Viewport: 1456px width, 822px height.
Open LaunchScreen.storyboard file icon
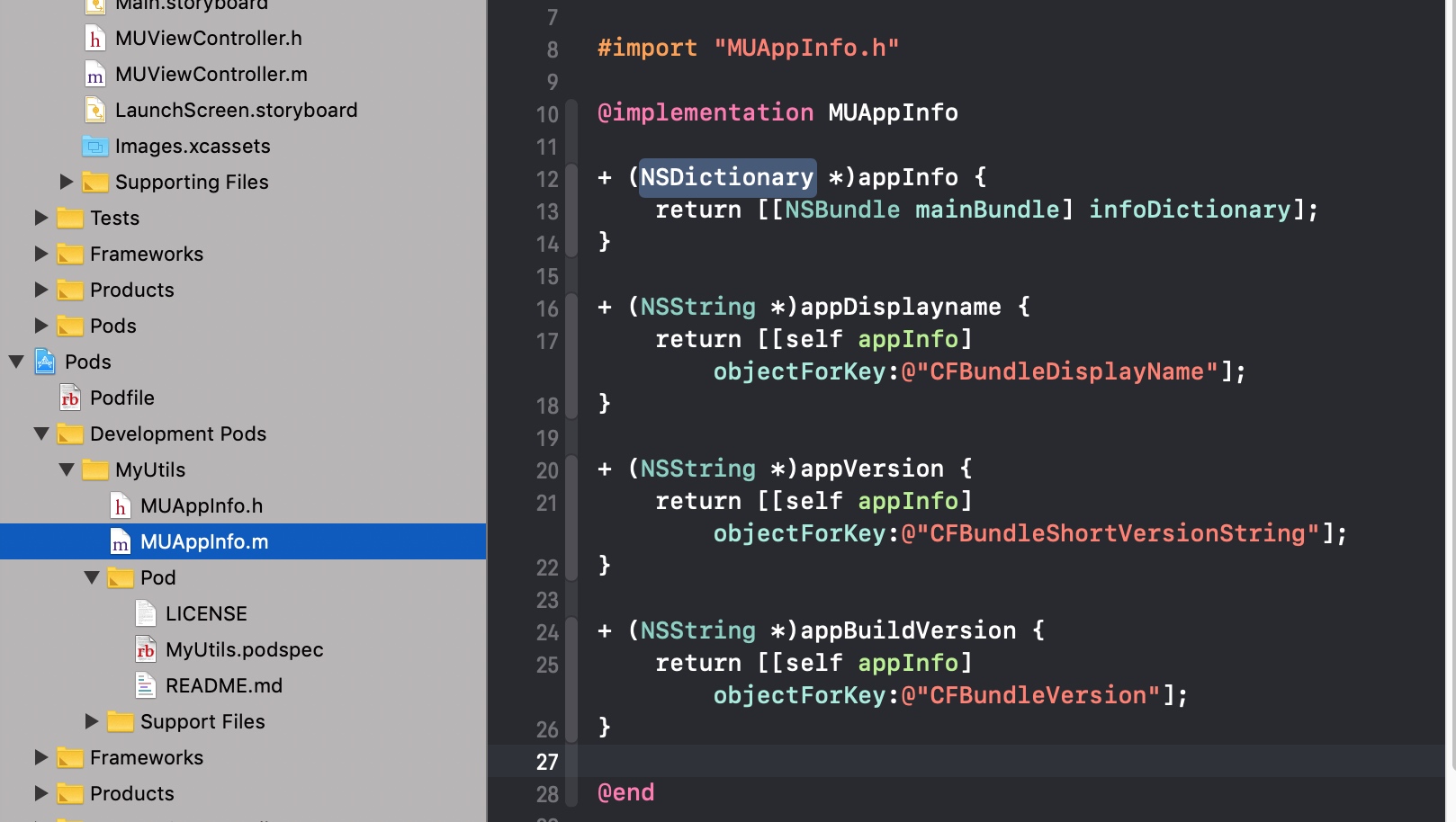click(94, 110)
